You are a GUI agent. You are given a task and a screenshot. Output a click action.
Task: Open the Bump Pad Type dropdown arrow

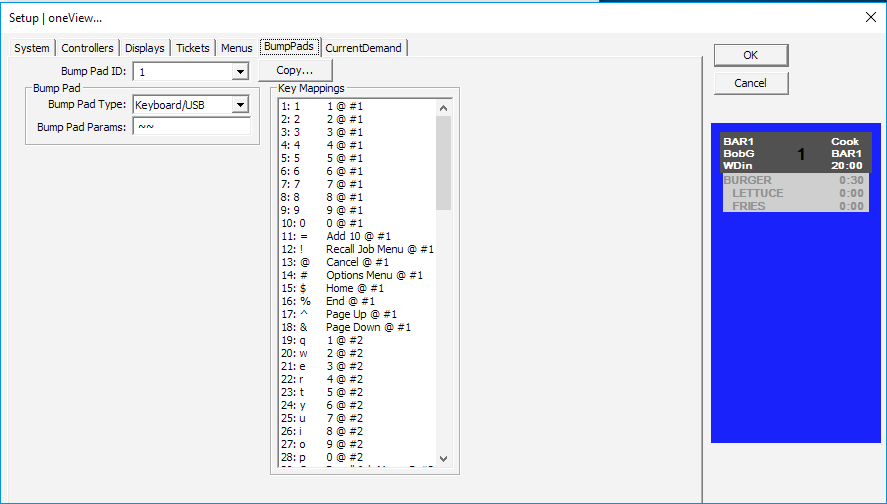(x=240, y=105)
